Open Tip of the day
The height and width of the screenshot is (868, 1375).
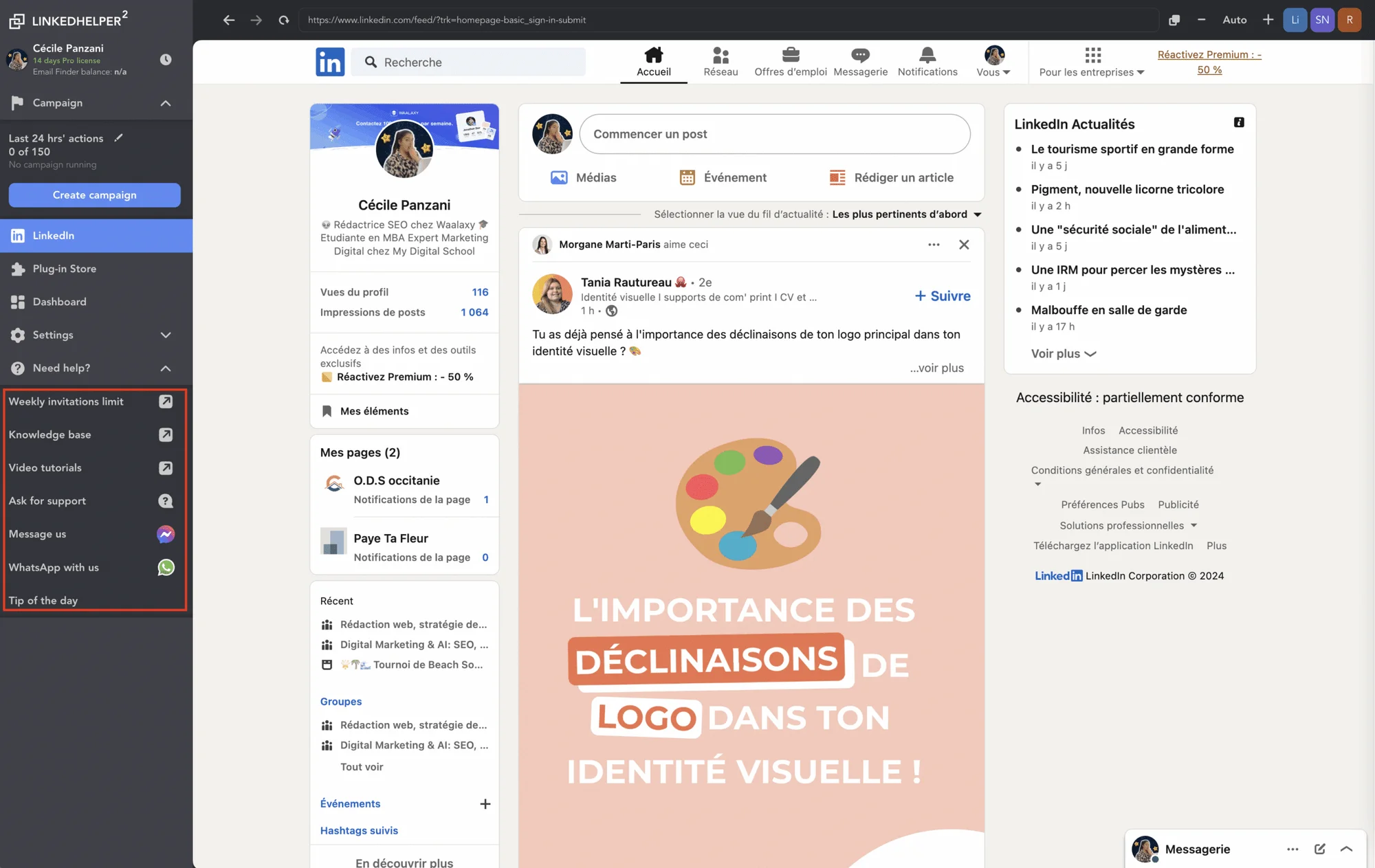(43, 601)
